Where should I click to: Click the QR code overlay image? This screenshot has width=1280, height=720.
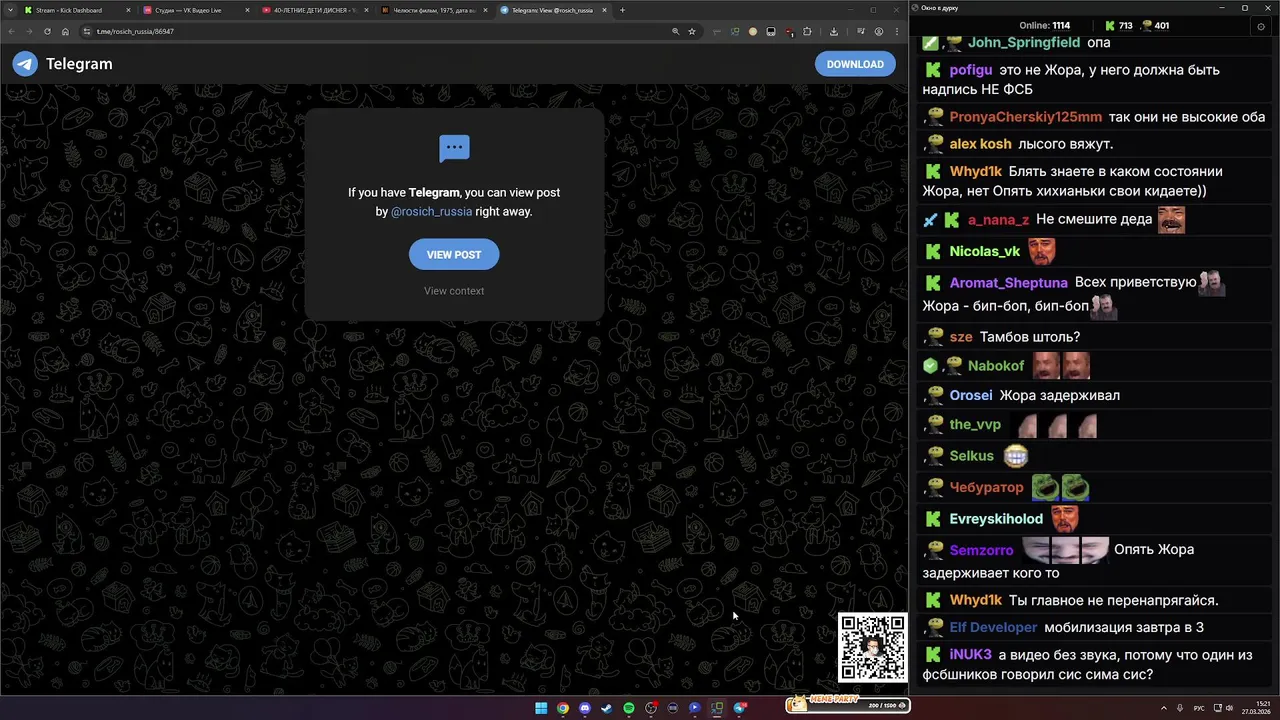(873, 648)
